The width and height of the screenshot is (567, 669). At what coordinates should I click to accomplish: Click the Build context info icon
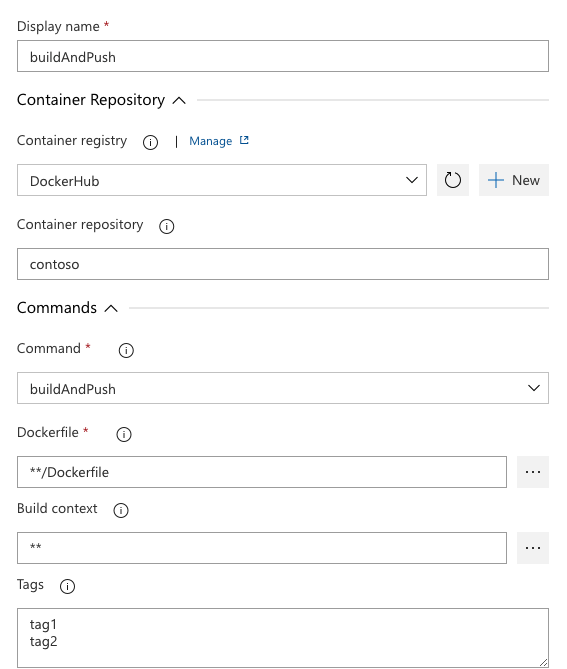(121, 510)
